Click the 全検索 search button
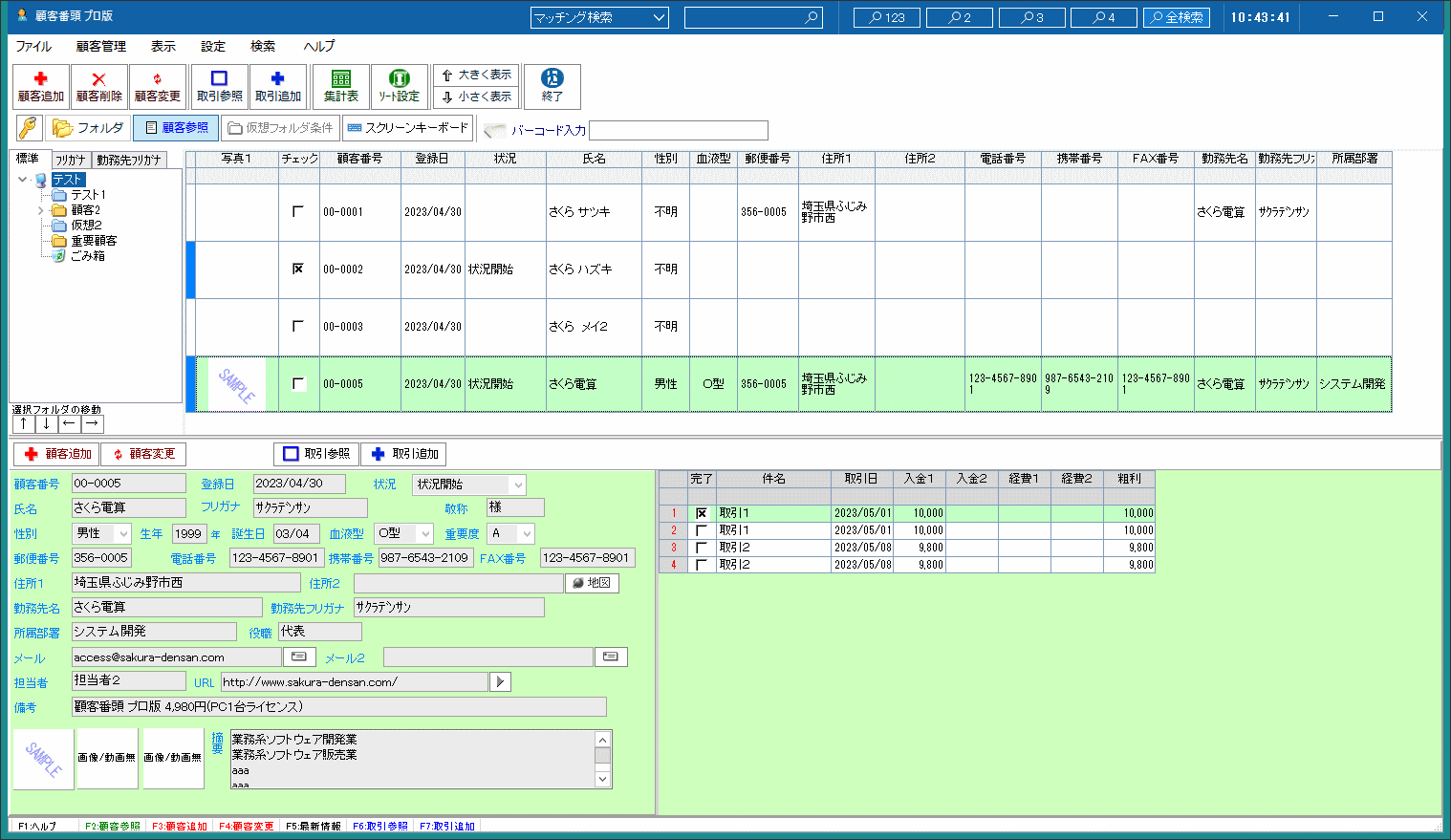This screenshot has width=1451, height=840. 1177,17
